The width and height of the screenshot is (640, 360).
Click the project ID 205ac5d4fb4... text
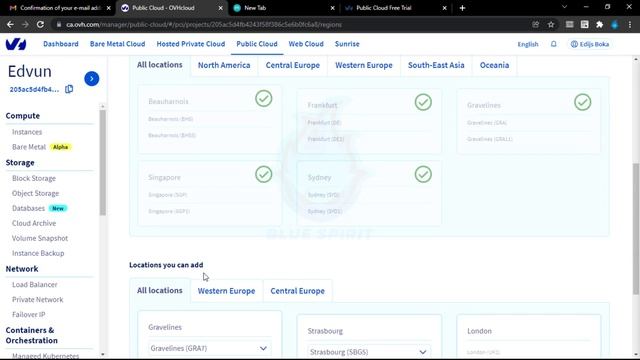34,89
